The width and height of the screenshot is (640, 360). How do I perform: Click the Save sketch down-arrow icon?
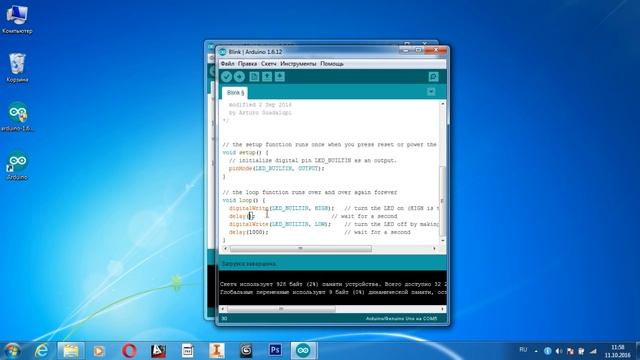click(x=280, y=77)
